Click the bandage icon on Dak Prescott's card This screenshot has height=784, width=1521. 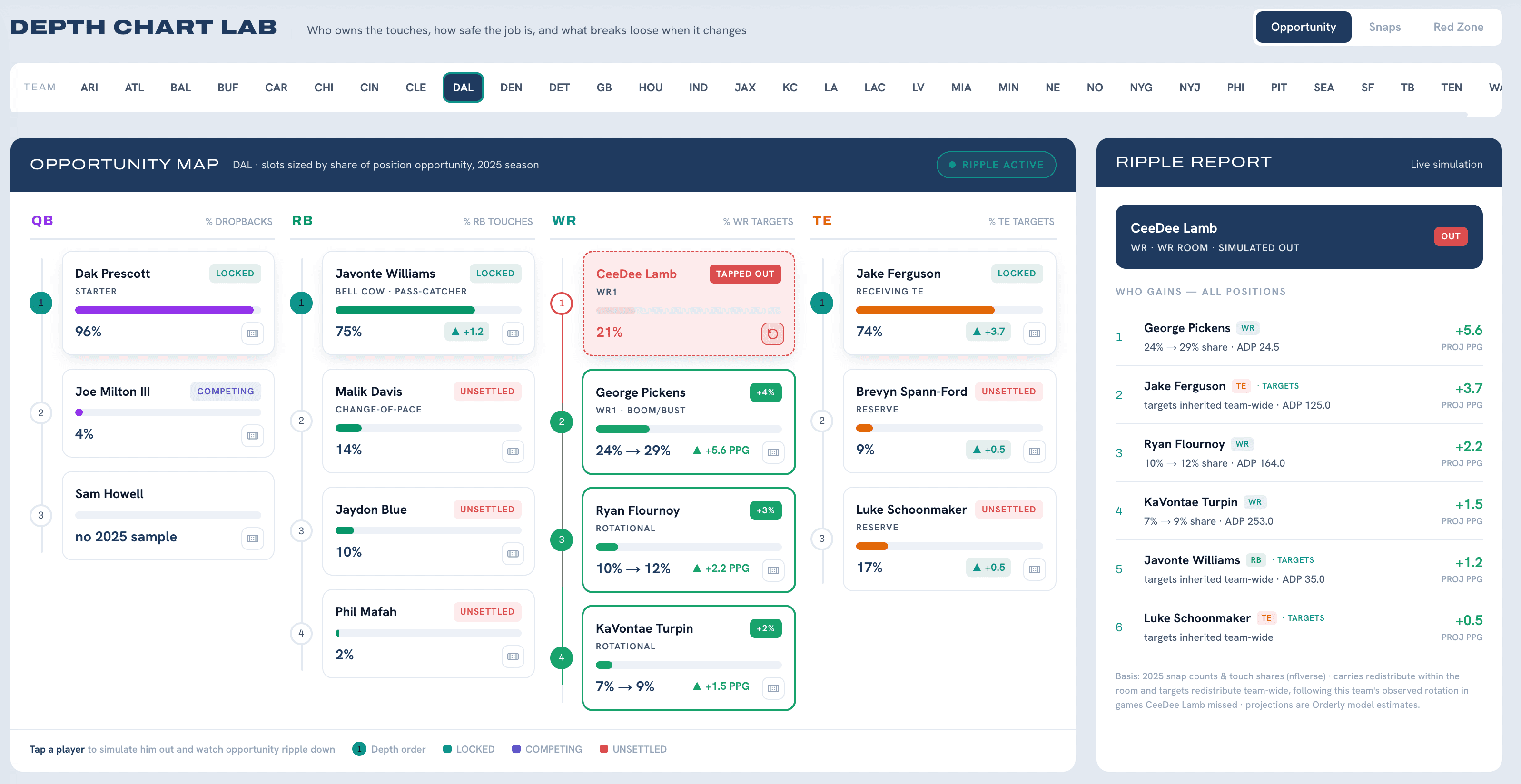click(253, 333)
